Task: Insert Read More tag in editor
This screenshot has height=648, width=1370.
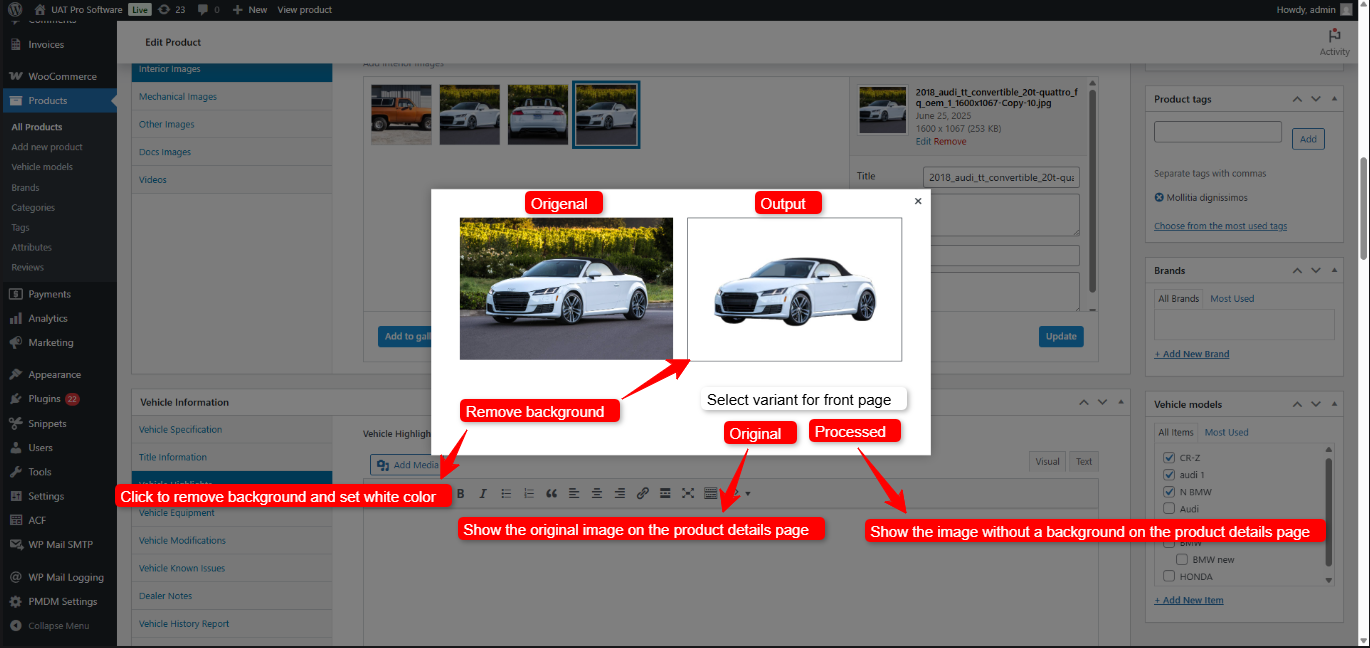Action: [665, 493]
